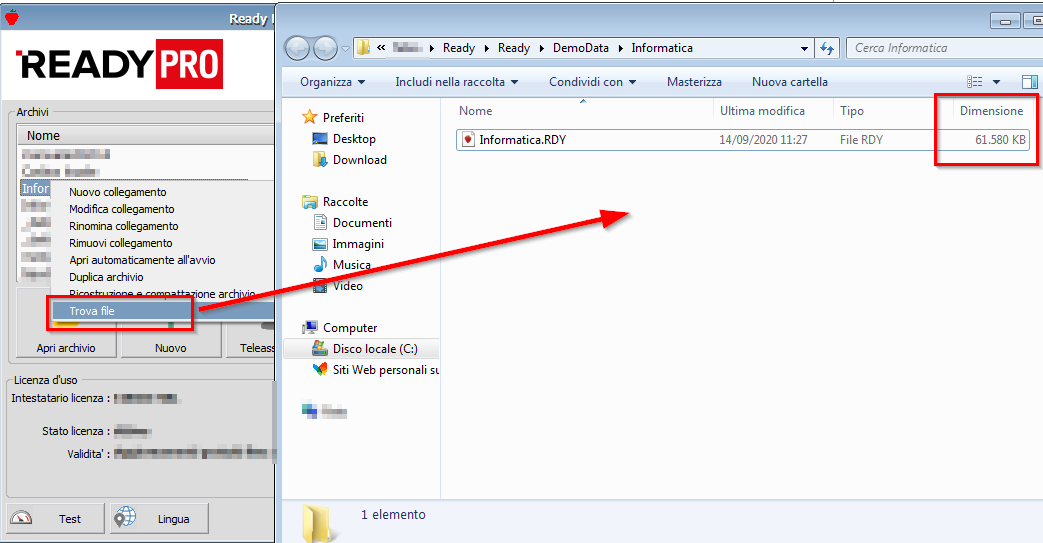Click the 14/09/2020 11:27 date cell
The width and height of the screenshot is (1043, 543).
[x=763, y=140]
